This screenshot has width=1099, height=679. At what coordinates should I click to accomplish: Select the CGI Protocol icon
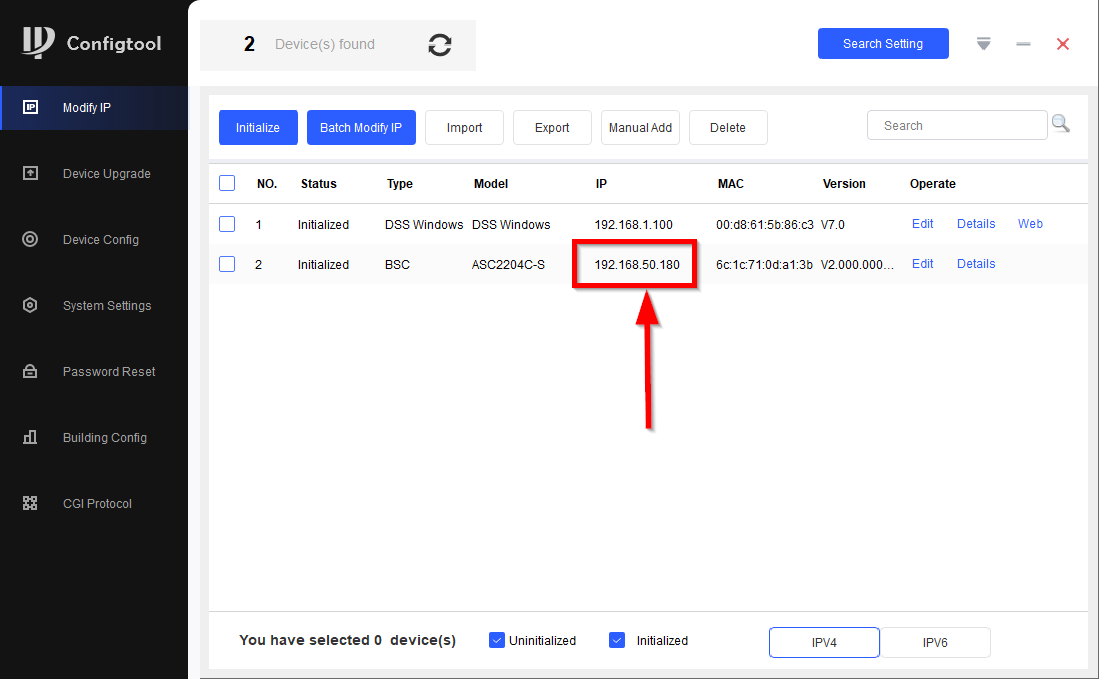coord(30,503)
